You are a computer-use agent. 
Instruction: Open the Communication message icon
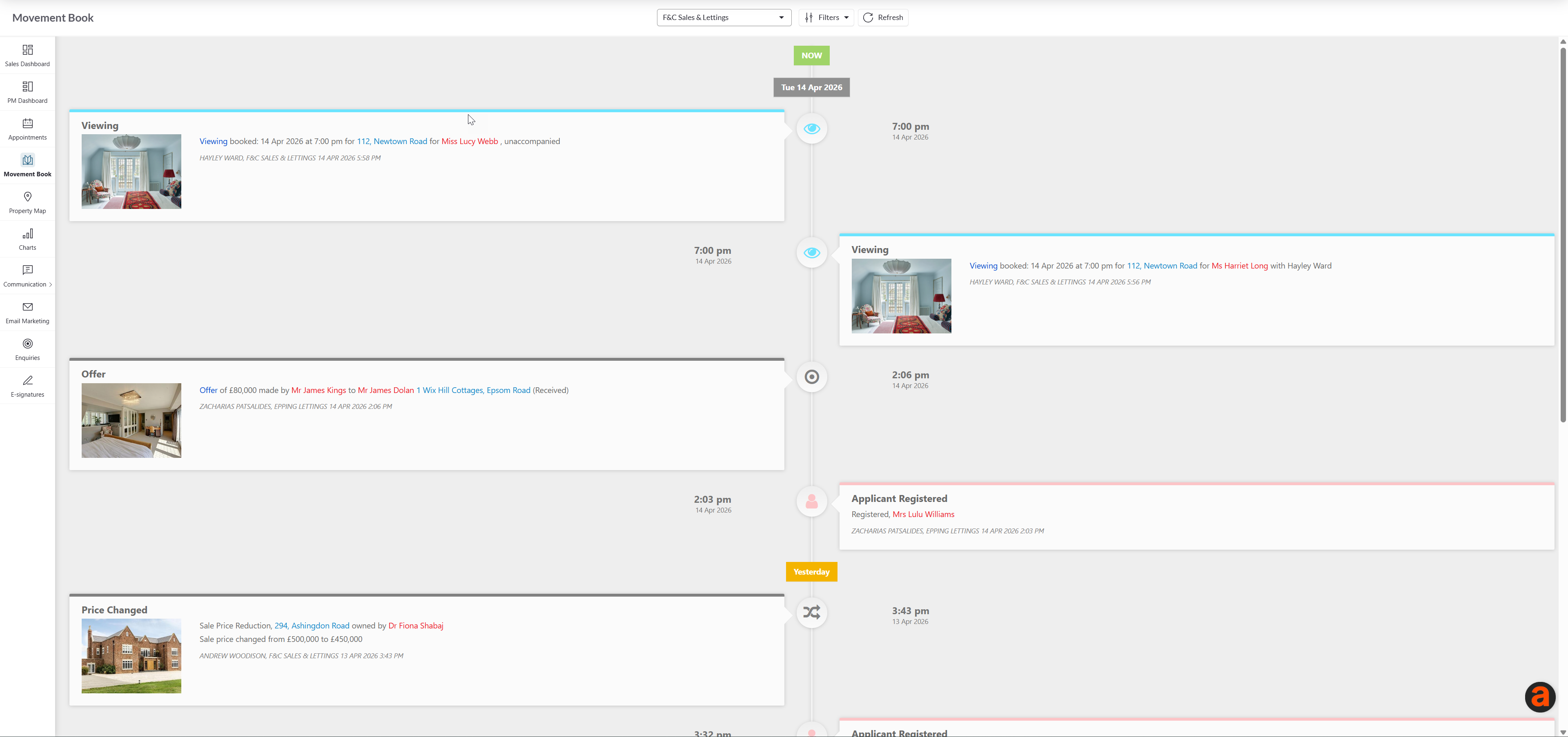click(27, 270)
